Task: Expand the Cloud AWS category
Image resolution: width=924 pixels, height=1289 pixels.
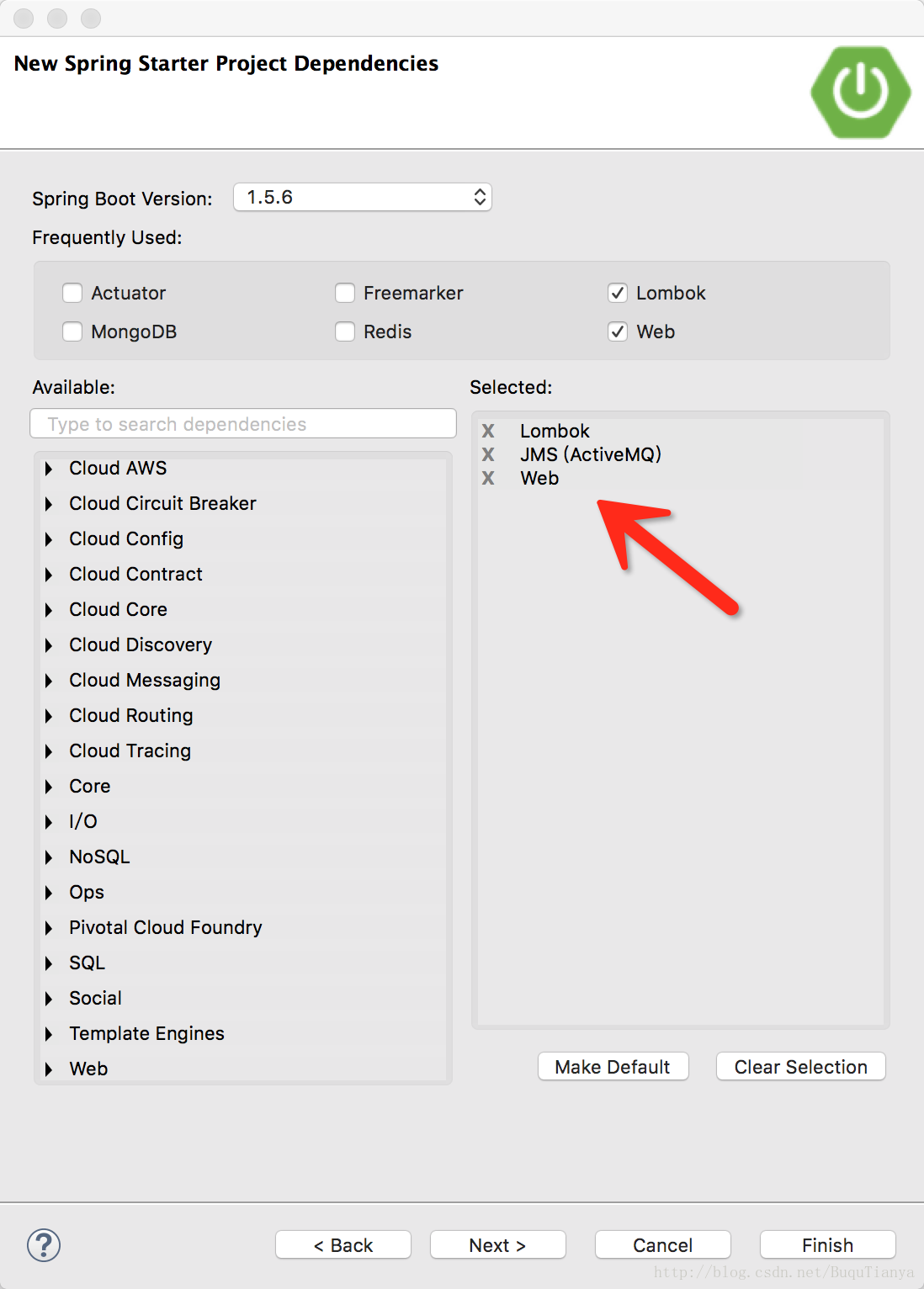Action: 49,469
